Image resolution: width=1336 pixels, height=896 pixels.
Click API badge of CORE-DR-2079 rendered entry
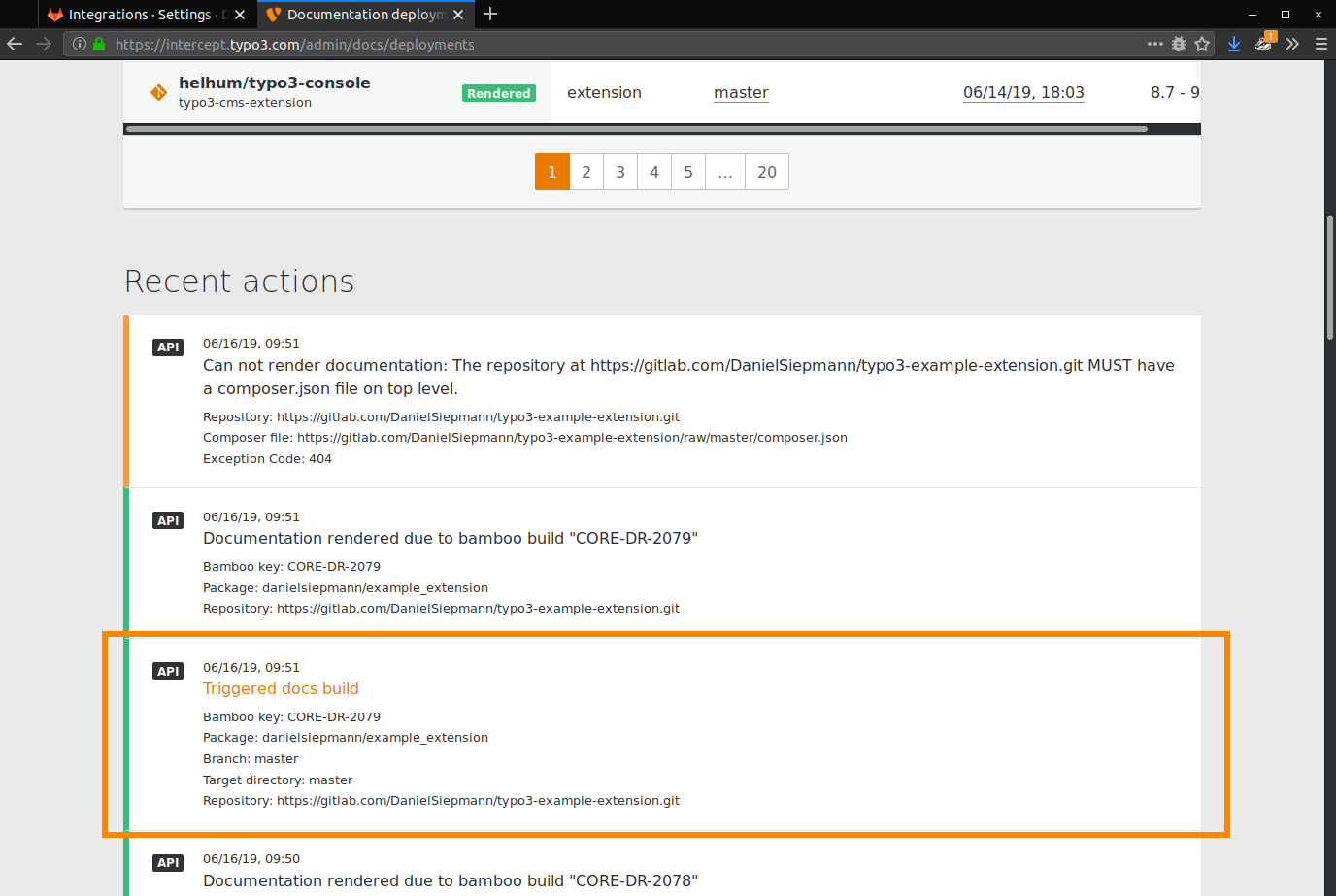(x=168, y=521)
